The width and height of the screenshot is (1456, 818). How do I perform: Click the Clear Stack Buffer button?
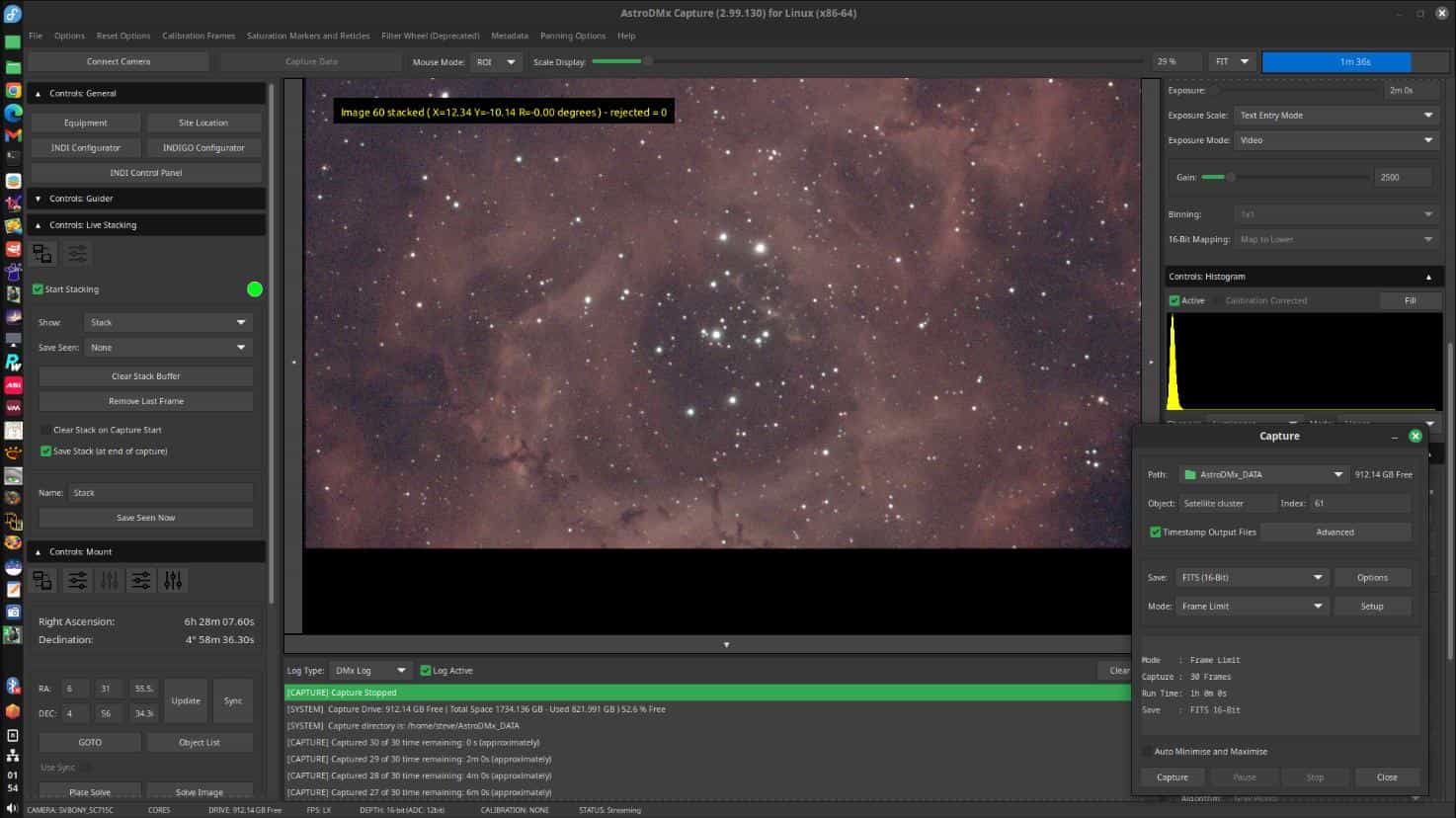[x=145, y=376]
